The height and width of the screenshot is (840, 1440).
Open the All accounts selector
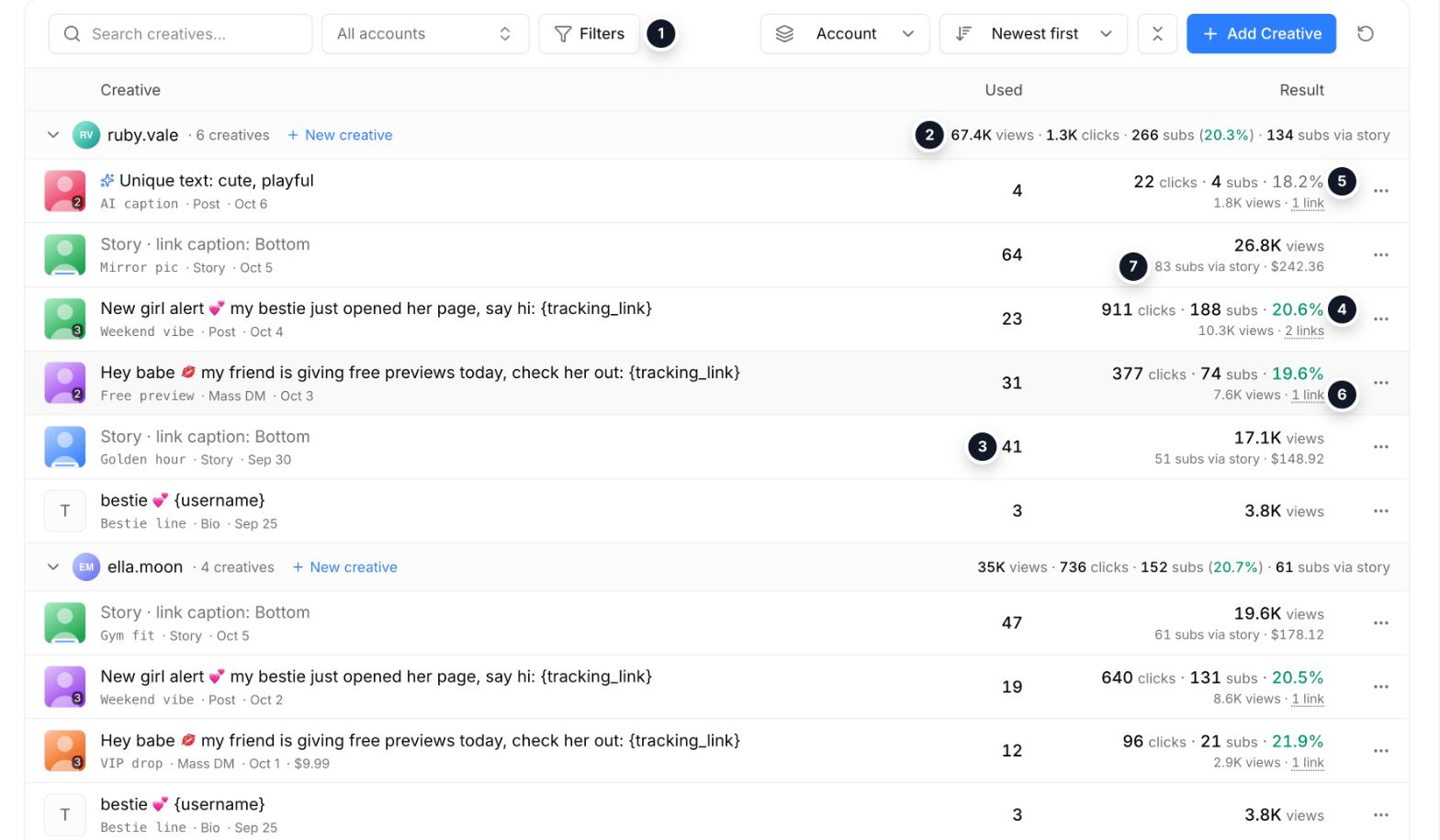click(x=425, y=34)
